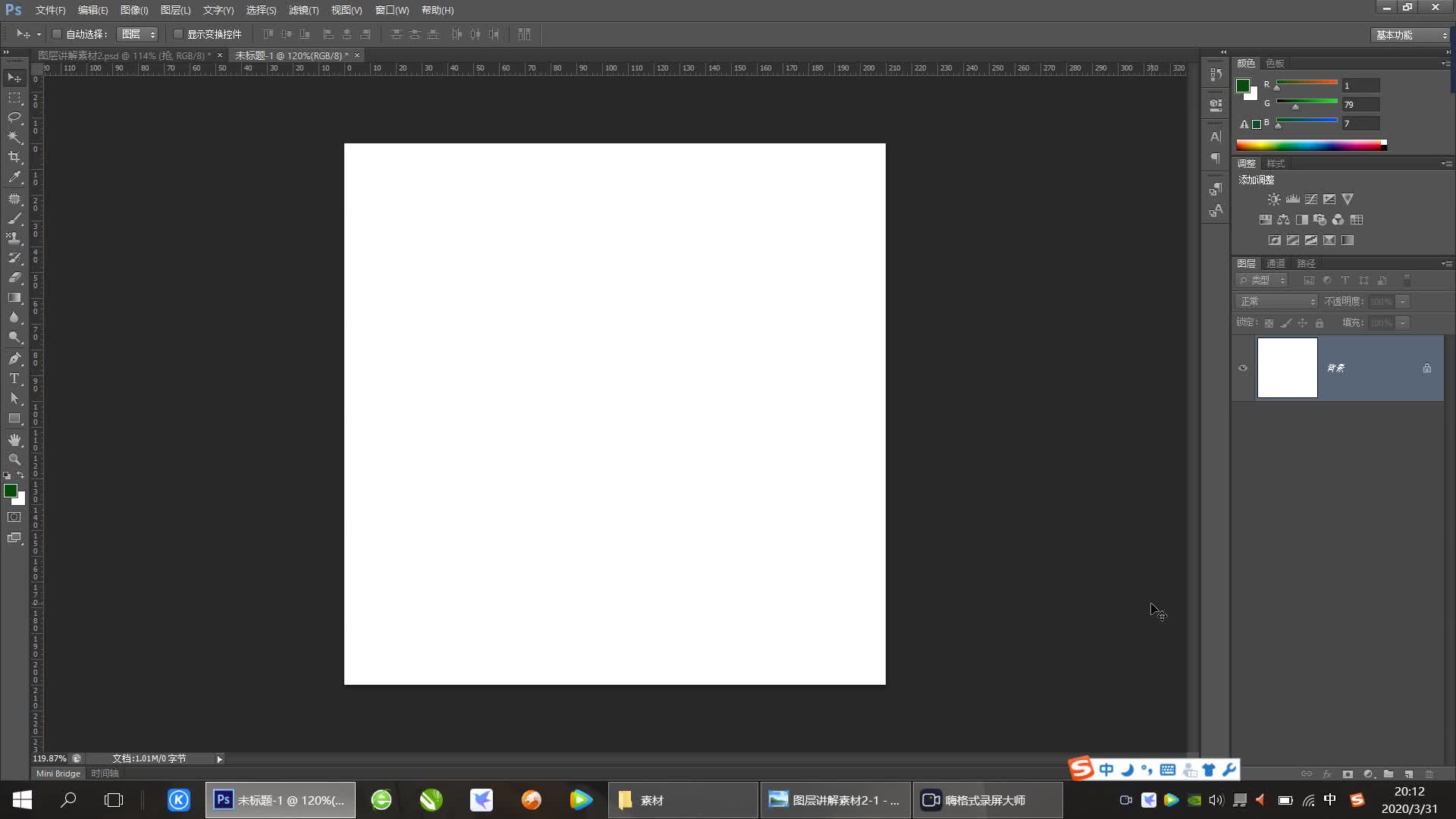1456x819 pixels.
Task: Select the Hand tool
Action: [14, 440]
